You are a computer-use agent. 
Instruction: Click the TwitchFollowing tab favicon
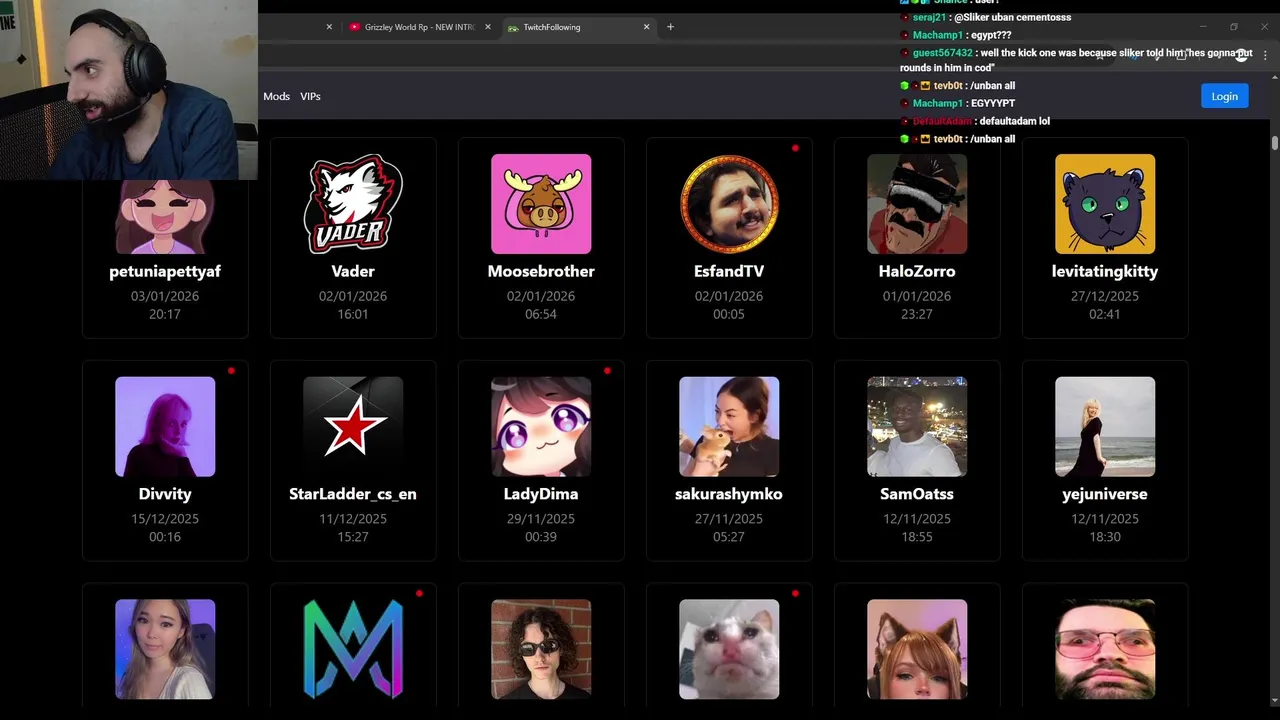(513, 27)
